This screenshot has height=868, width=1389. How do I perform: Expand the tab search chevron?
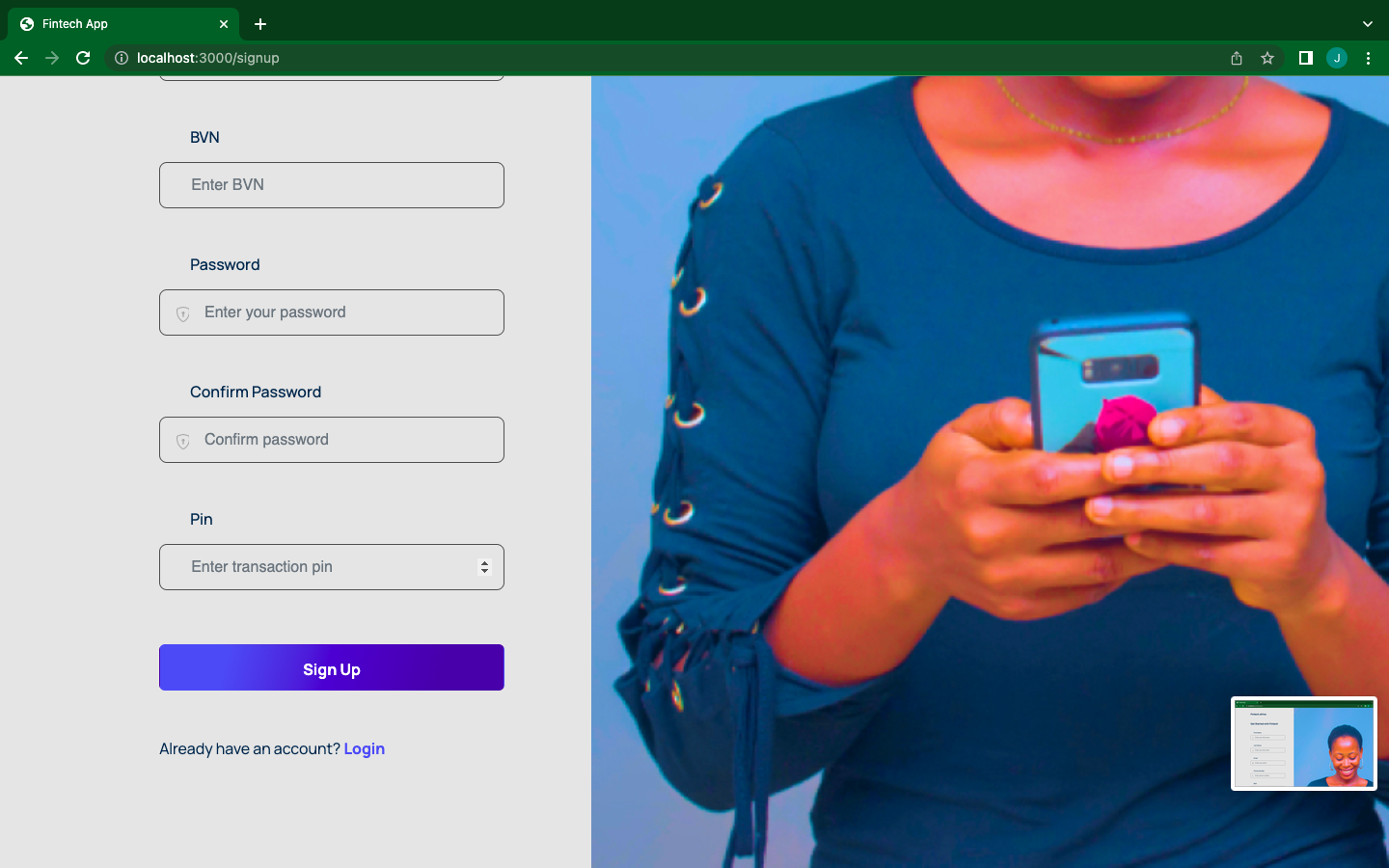(1367, 24)
